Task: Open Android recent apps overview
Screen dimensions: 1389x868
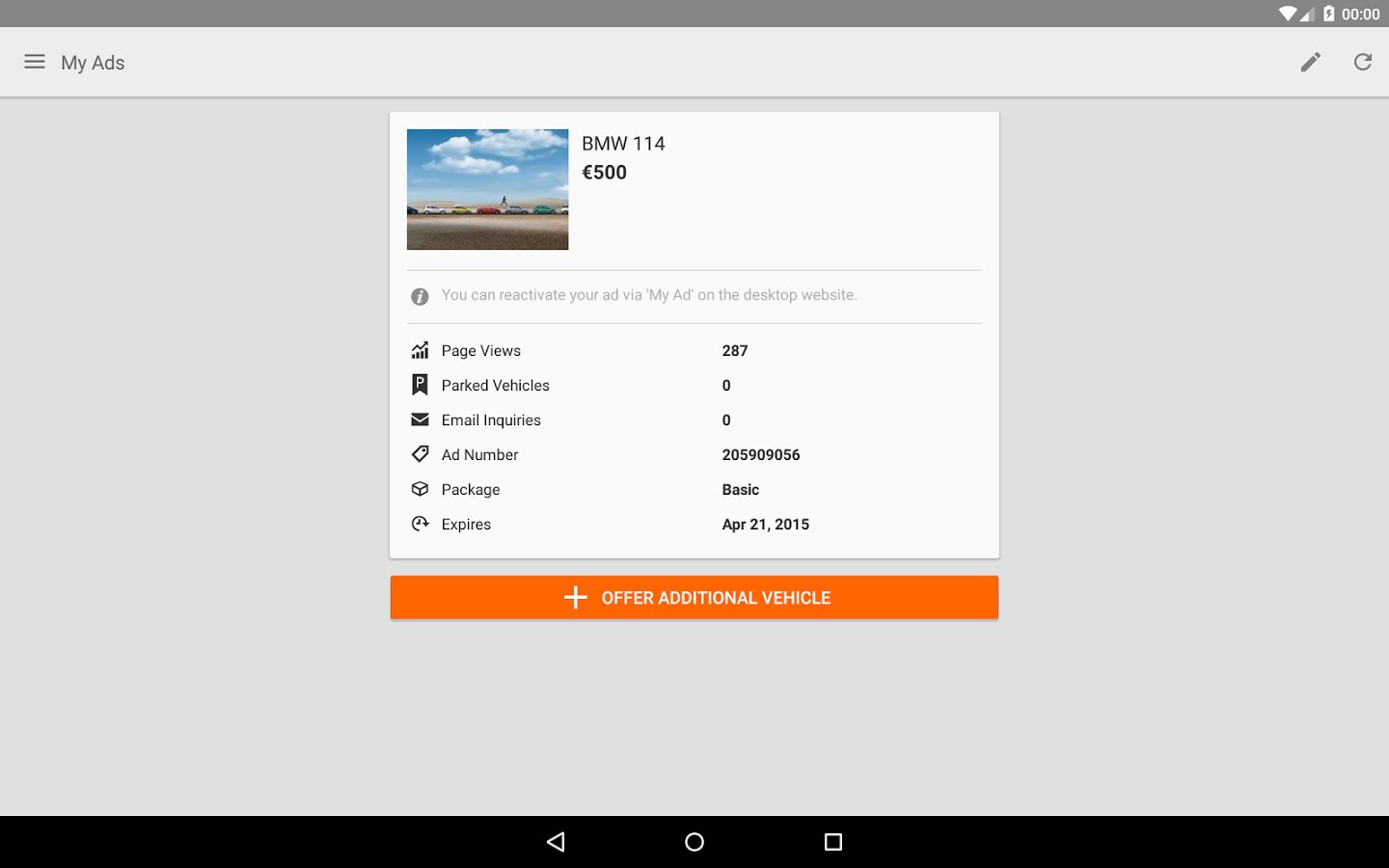Action: point(832,842)
